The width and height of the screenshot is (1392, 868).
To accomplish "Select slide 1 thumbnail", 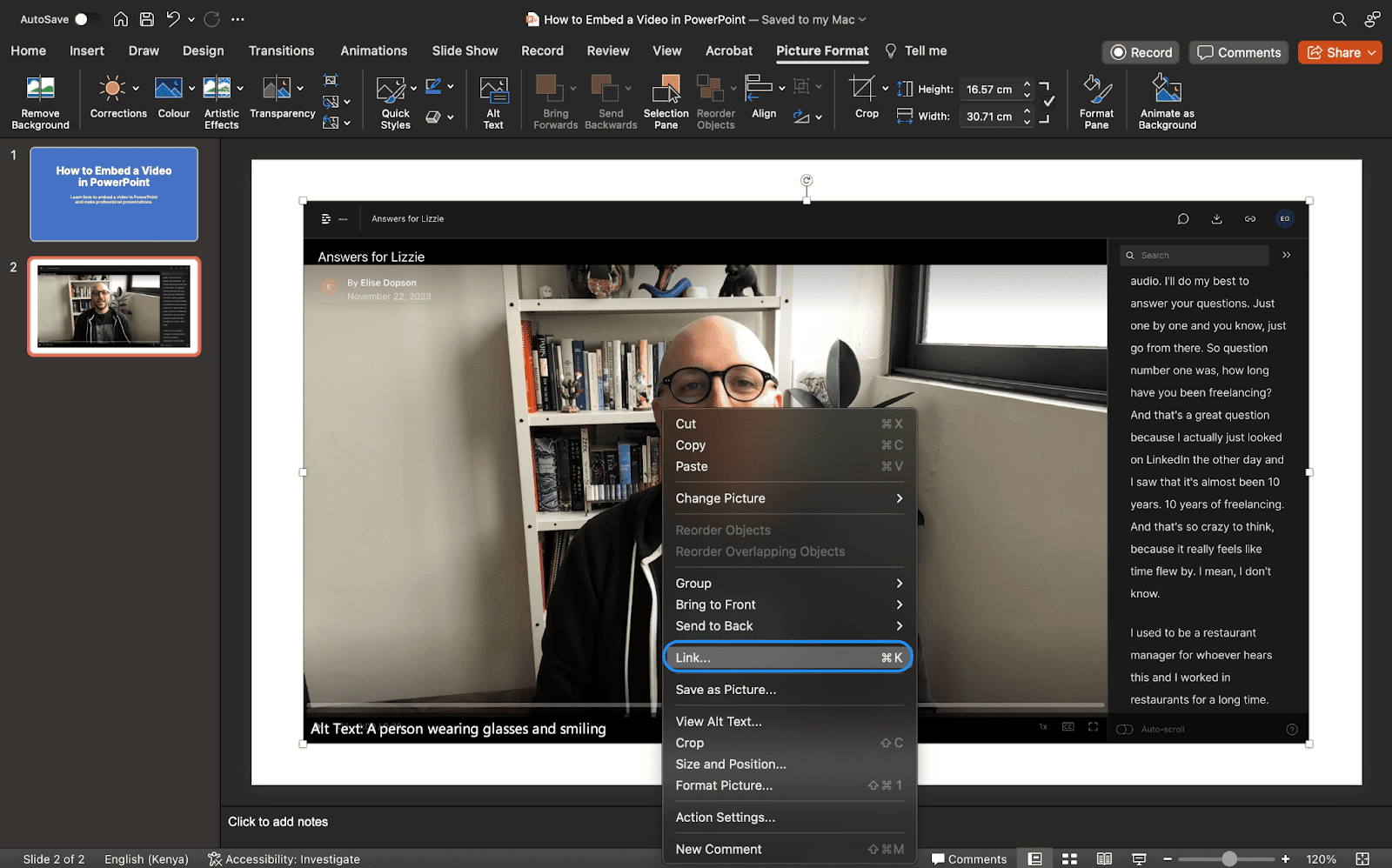I will coord(114,194).
